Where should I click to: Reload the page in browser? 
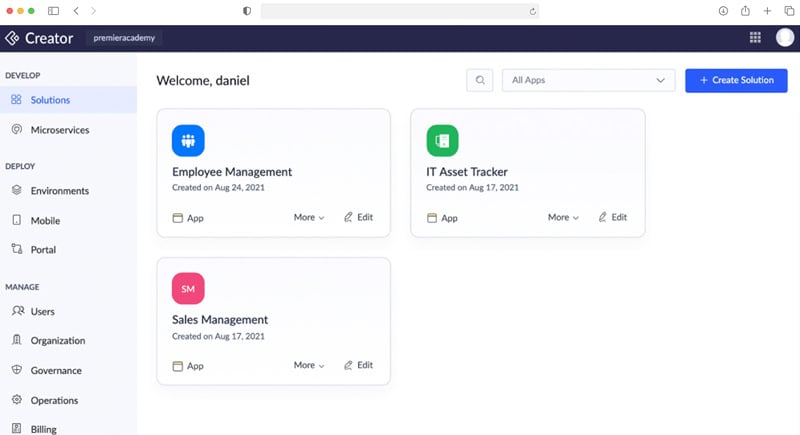tap(532, 11)
